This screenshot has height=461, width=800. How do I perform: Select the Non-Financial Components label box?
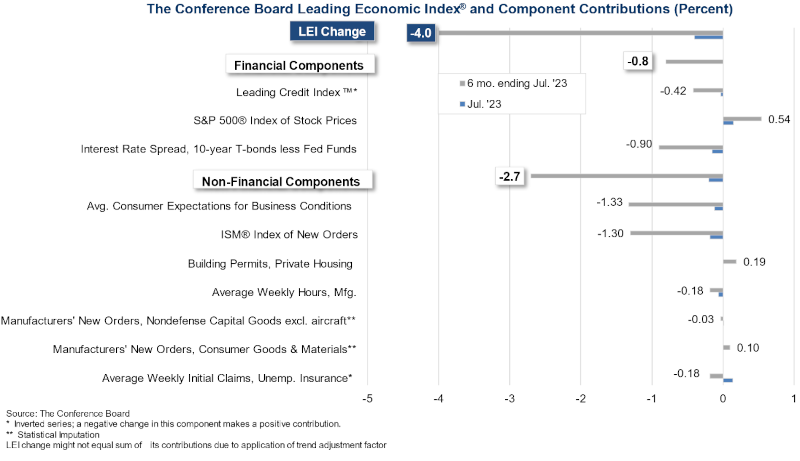tap(281, 181)
